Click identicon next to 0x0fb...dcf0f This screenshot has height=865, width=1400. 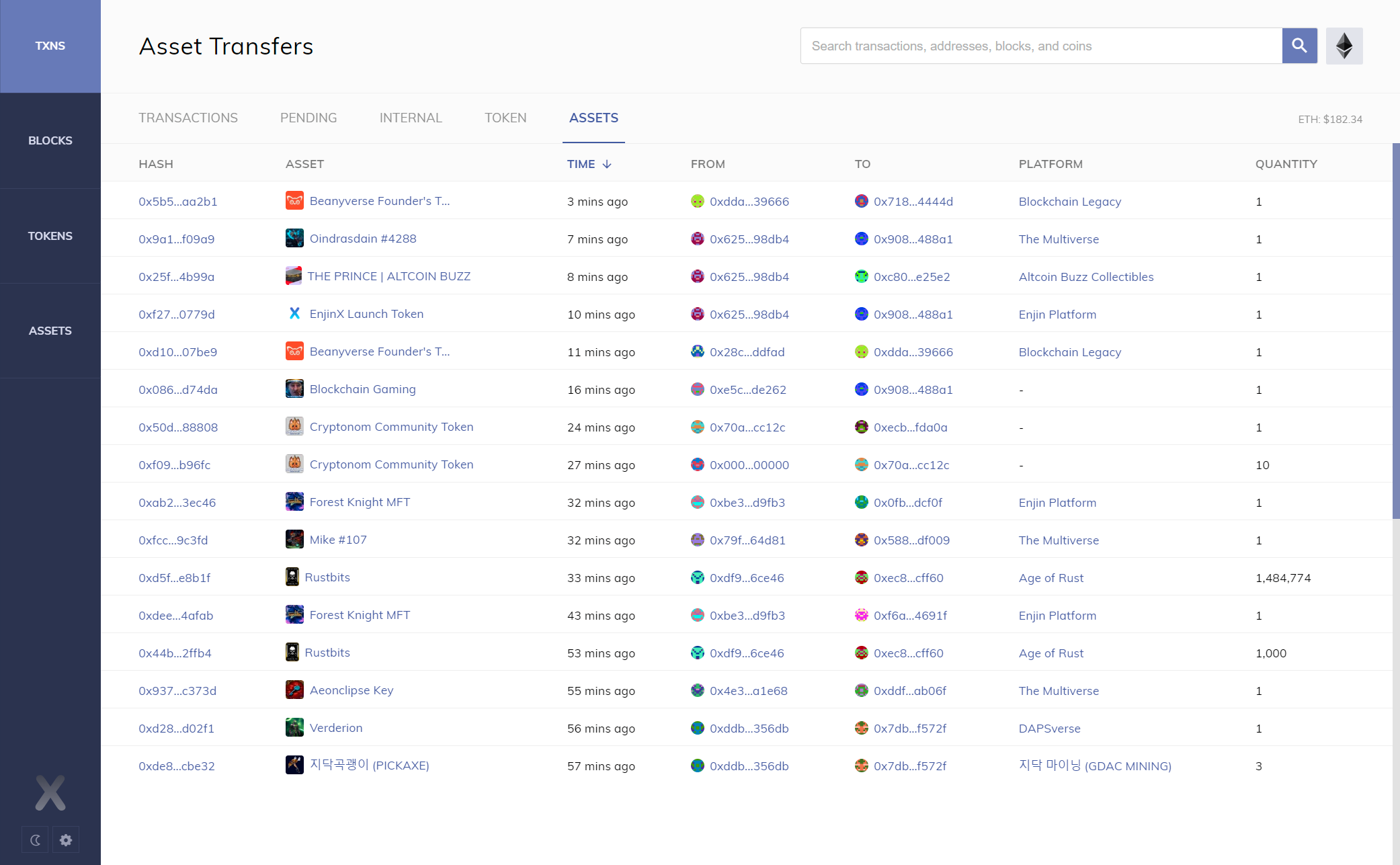click(x=862, y=502)
